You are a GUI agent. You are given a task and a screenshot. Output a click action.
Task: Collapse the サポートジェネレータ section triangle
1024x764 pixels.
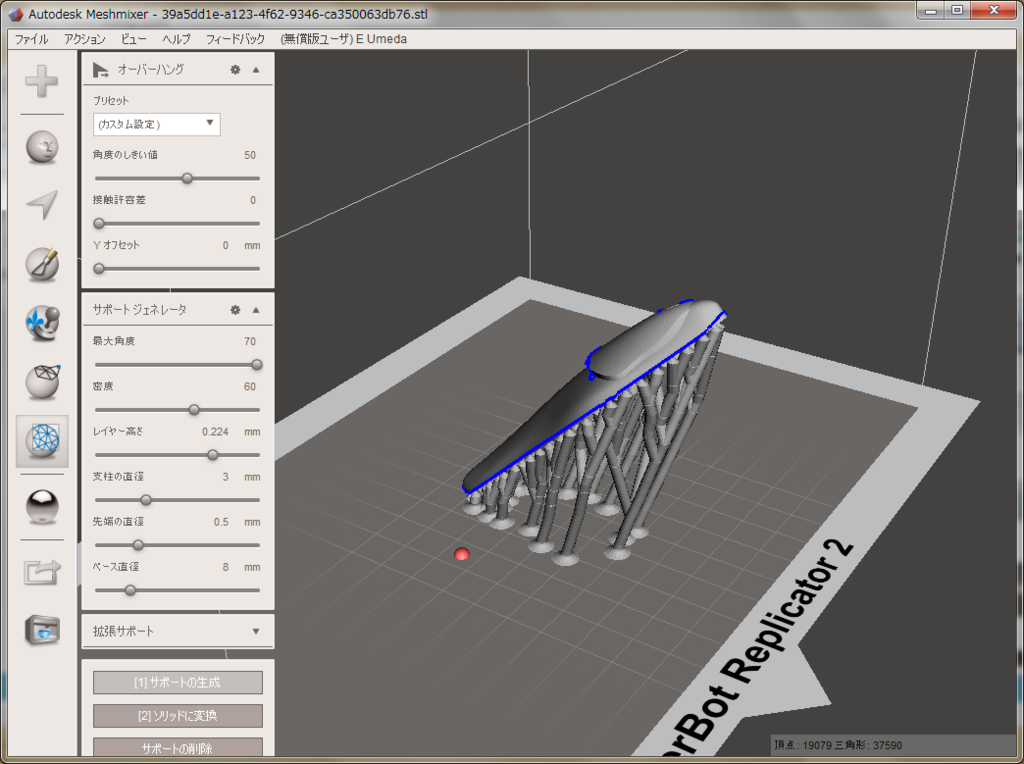(x=256, y=310)
